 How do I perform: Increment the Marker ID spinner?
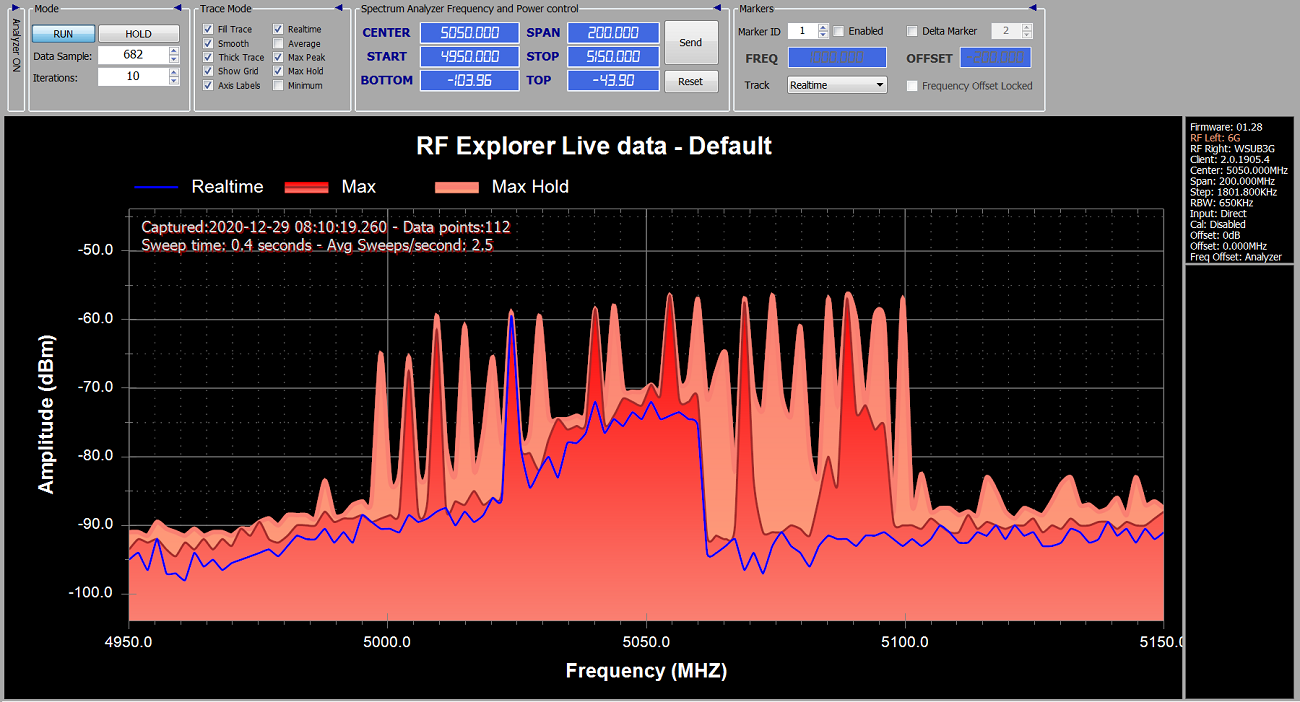pos(823,27)
